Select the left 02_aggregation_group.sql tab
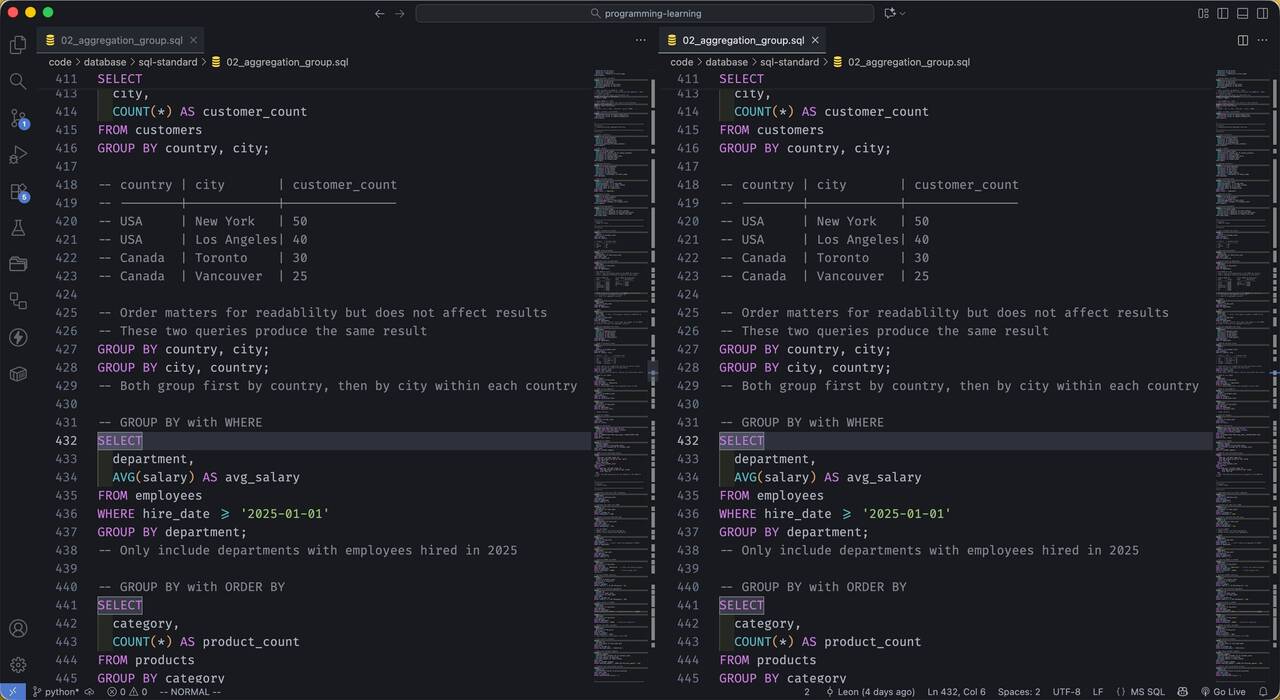This screenshot has width=1280, height=700. click(x=121, y=40)
